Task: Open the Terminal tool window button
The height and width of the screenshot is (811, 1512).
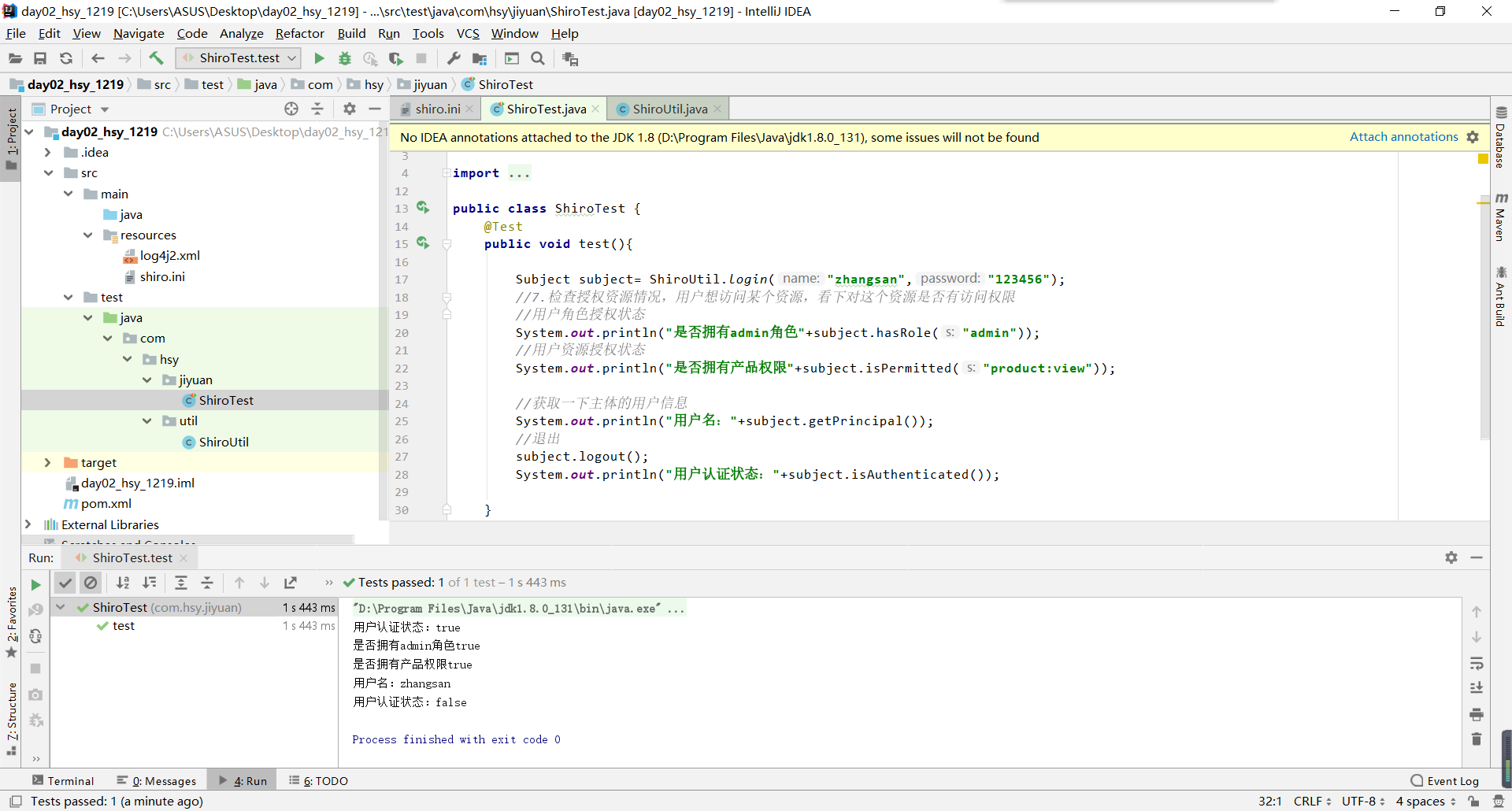Action: [x=63, y=780]
